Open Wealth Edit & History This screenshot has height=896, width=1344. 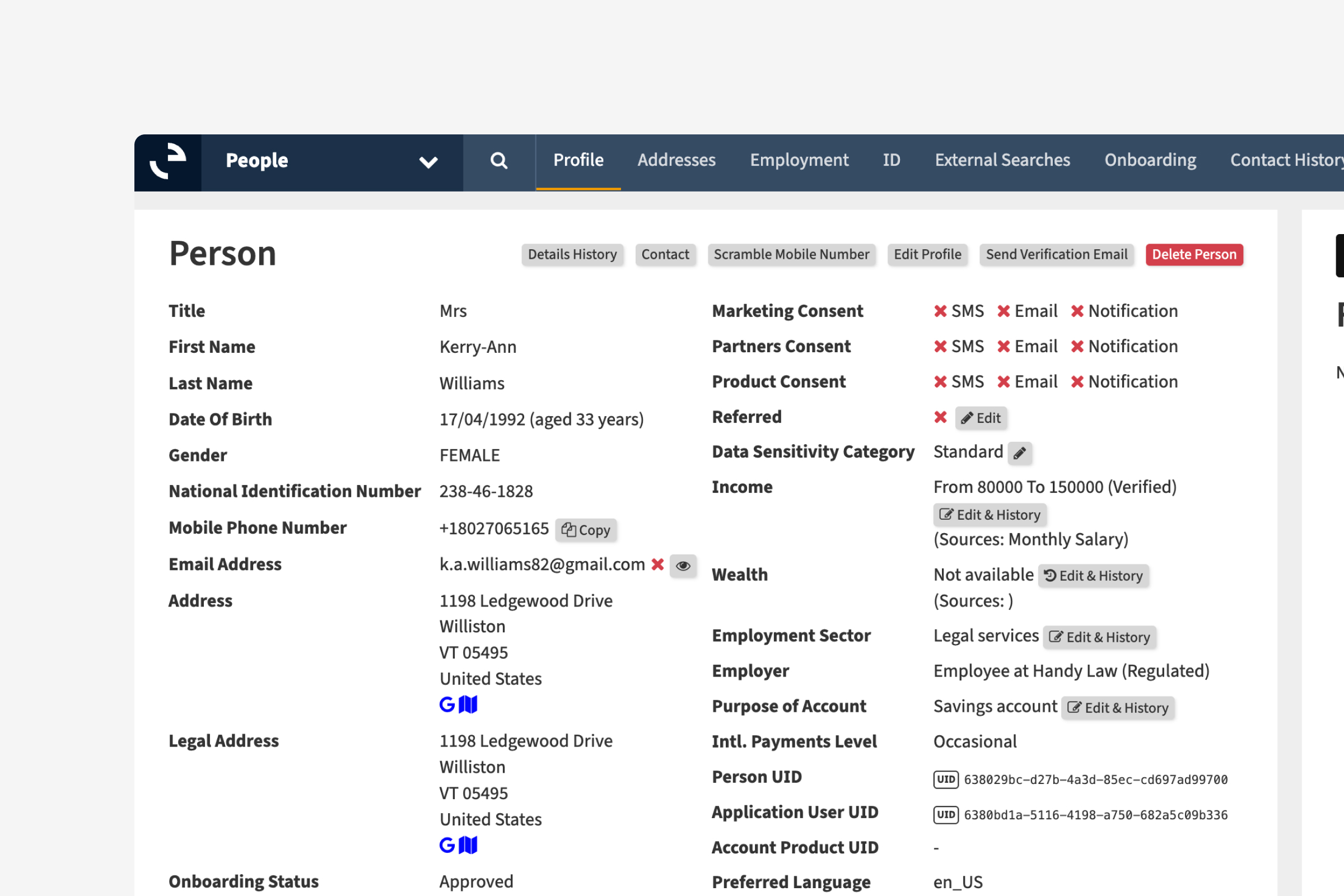[x=1093, y=576]
